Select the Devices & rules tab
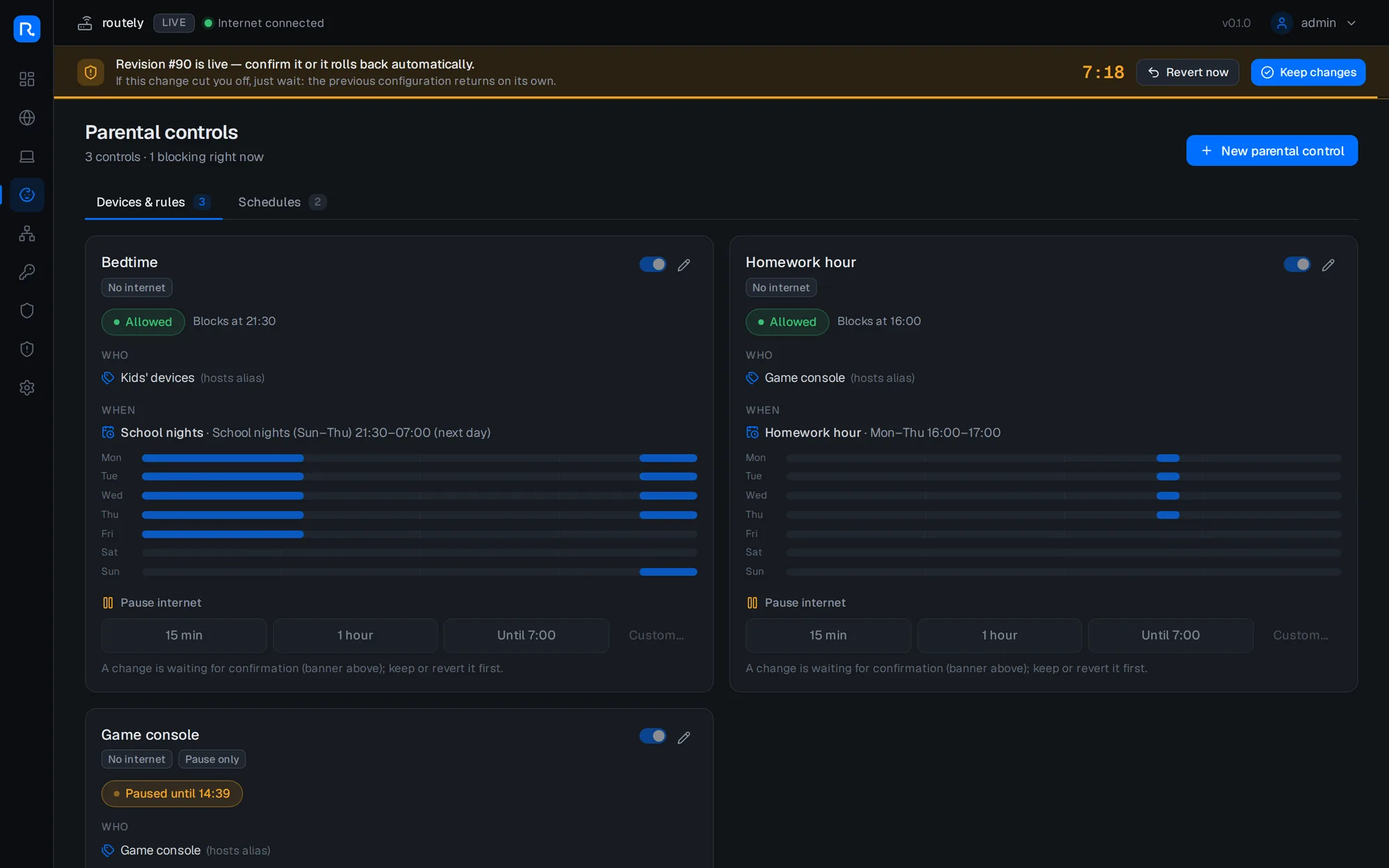 coord(153,202)
